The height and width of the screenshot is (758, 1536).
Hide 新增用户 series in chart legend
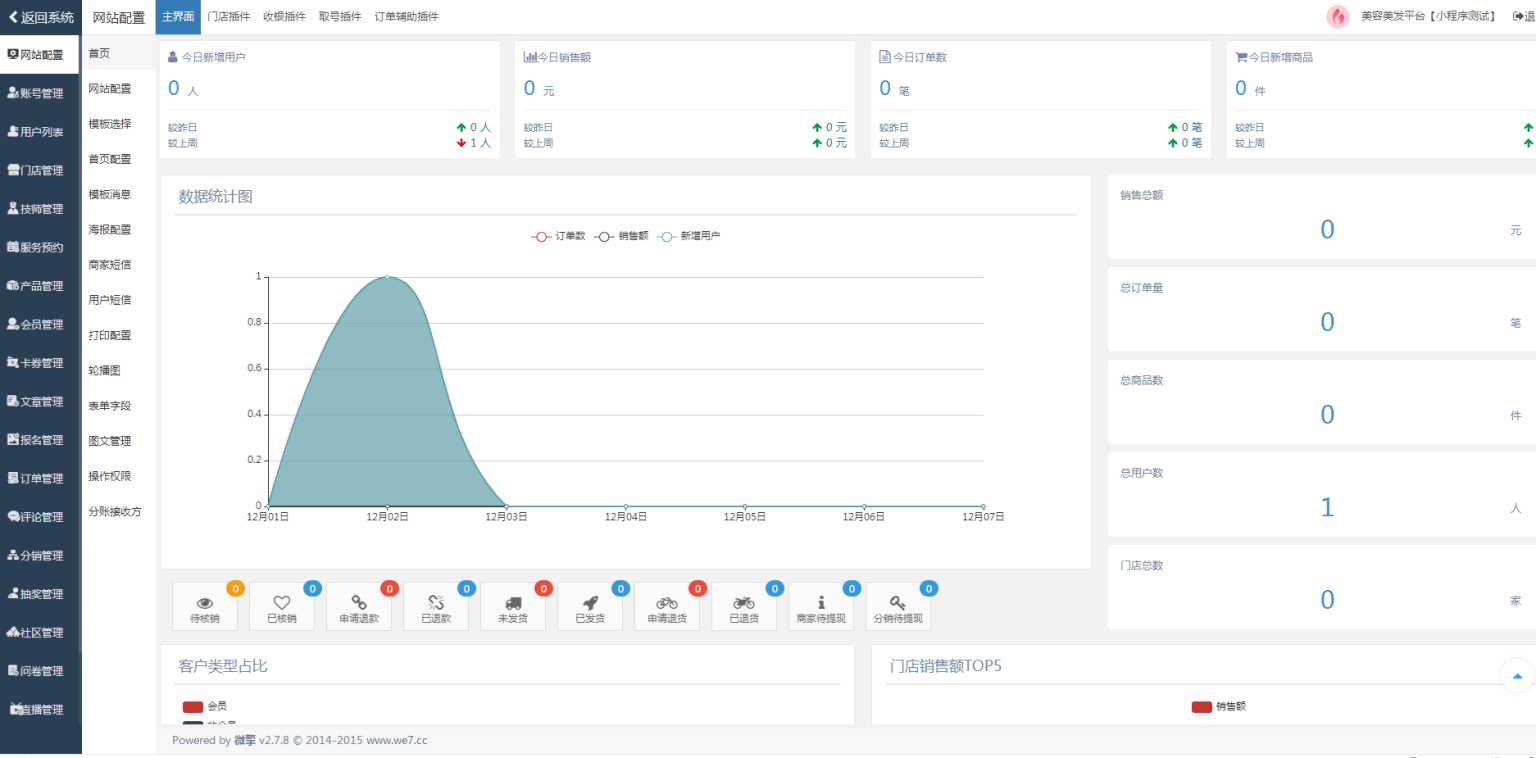coord(688,236)
